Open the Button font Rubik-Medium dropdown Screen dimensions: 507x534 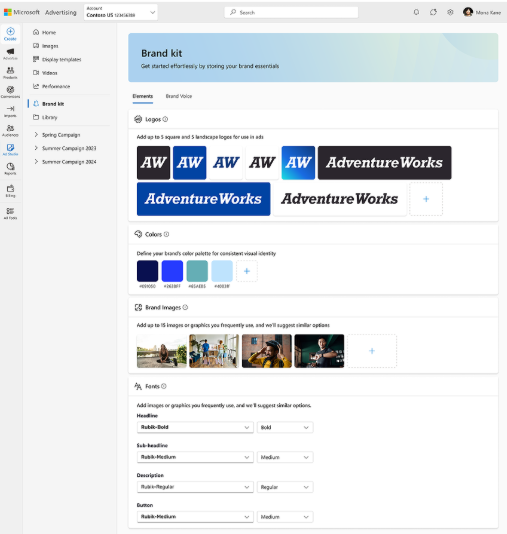tap(195, 517)
